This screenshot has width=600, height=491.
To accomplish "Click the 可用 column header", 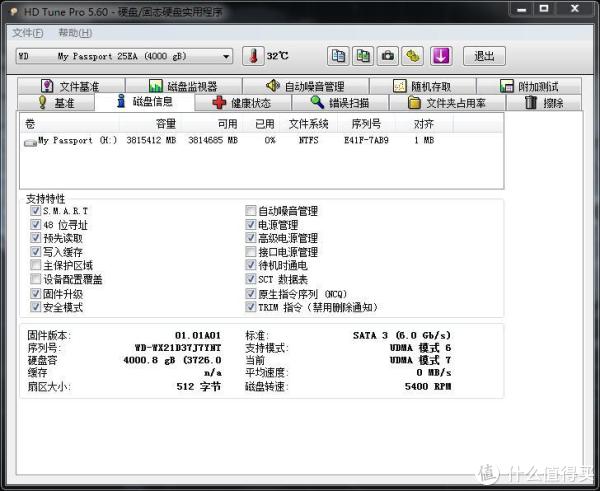I will [212, 124].
